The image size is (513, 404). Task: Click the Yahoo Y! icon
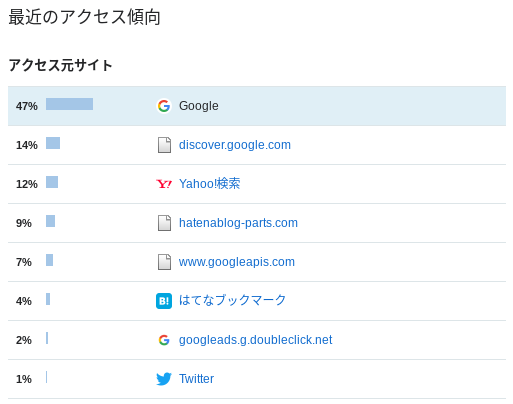coord(164,184)
